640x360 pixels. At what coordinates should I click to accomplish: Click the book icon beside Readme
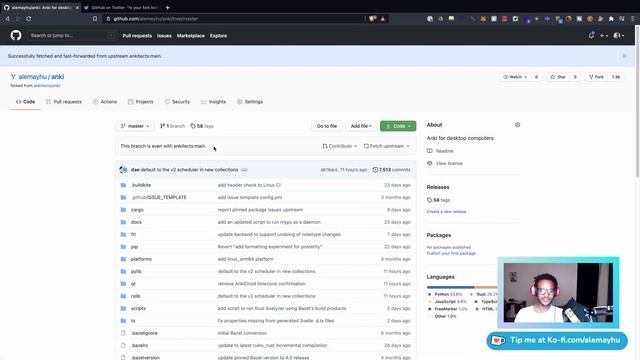(x=429, y=151)
